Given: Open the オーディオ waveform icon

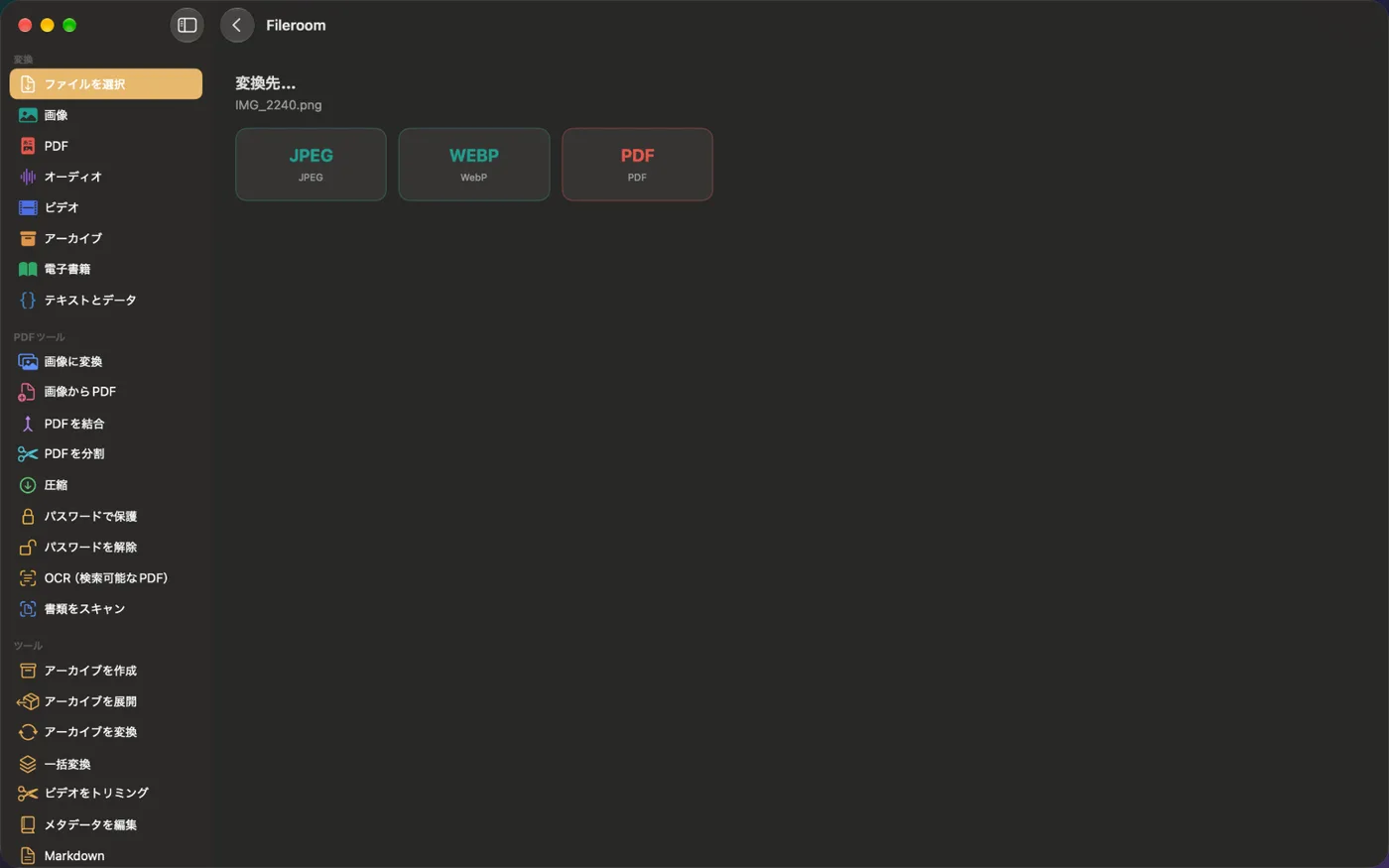Looking at the screenshot, I should (x=28, y=177).
